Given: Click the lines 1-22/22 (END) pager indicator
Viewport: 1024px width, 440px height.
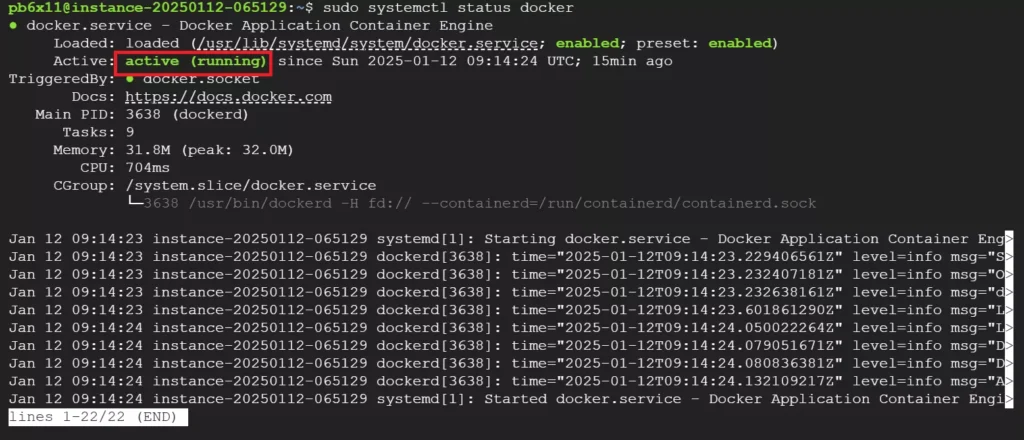Looking at the screenshot, I should click(98, 417).
